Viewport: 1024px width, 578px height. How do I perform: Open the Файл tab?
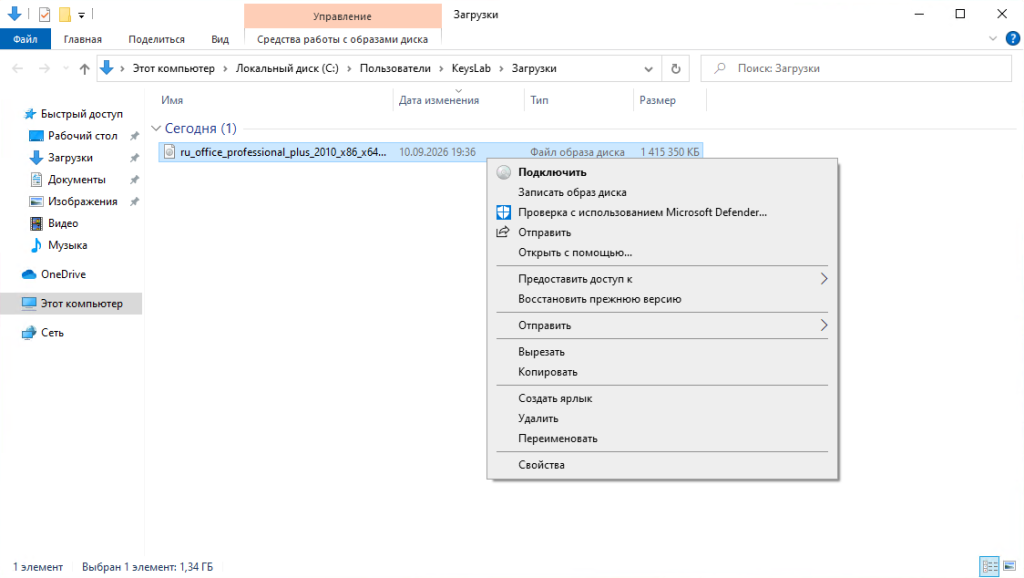[25, 39]
